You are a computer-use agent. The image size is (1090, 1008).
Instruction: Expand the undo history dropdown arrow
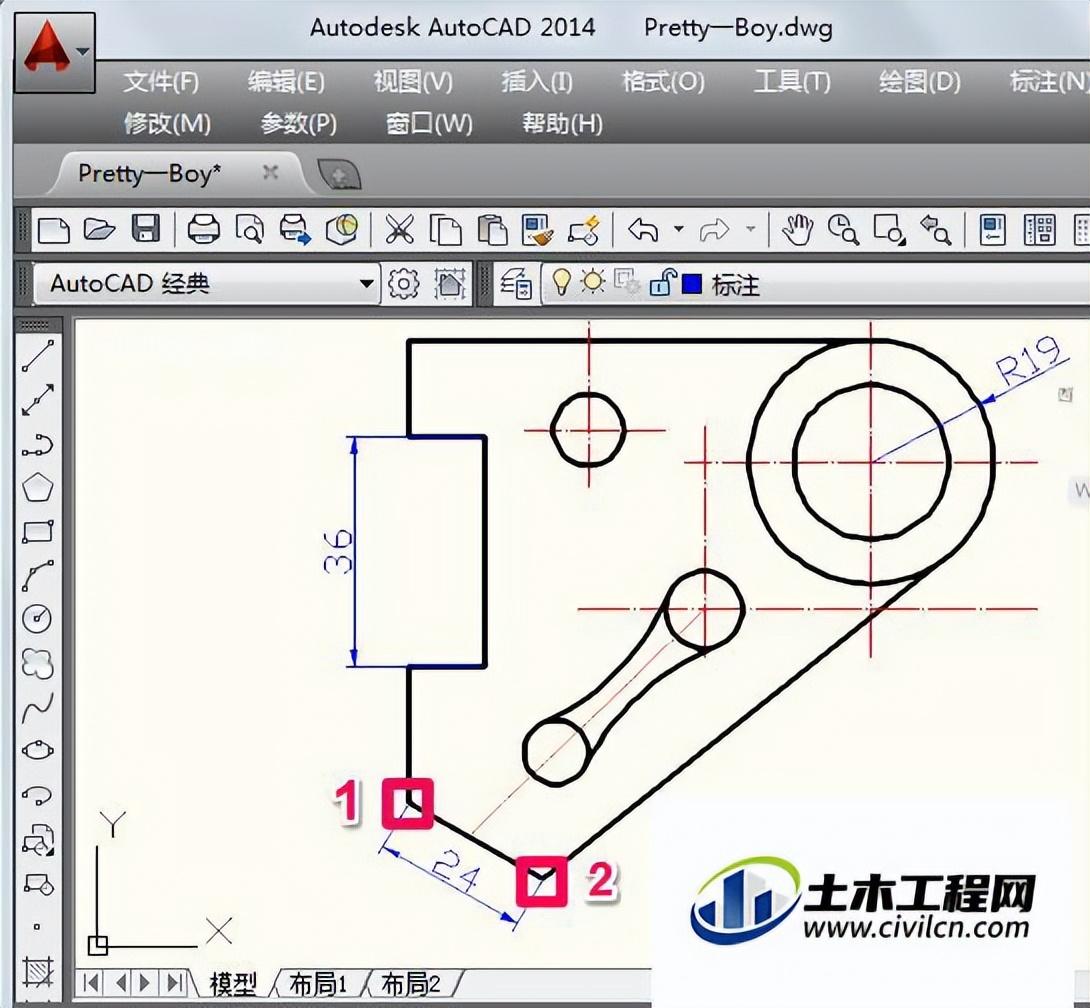[678, 230]
